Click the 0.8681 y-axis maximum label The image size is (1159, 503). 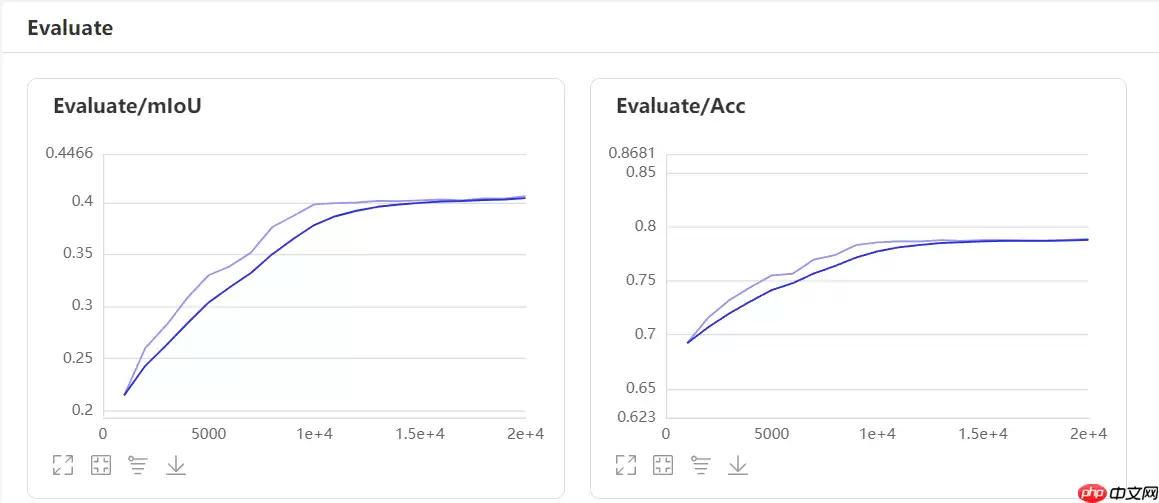tap(632, 153)
